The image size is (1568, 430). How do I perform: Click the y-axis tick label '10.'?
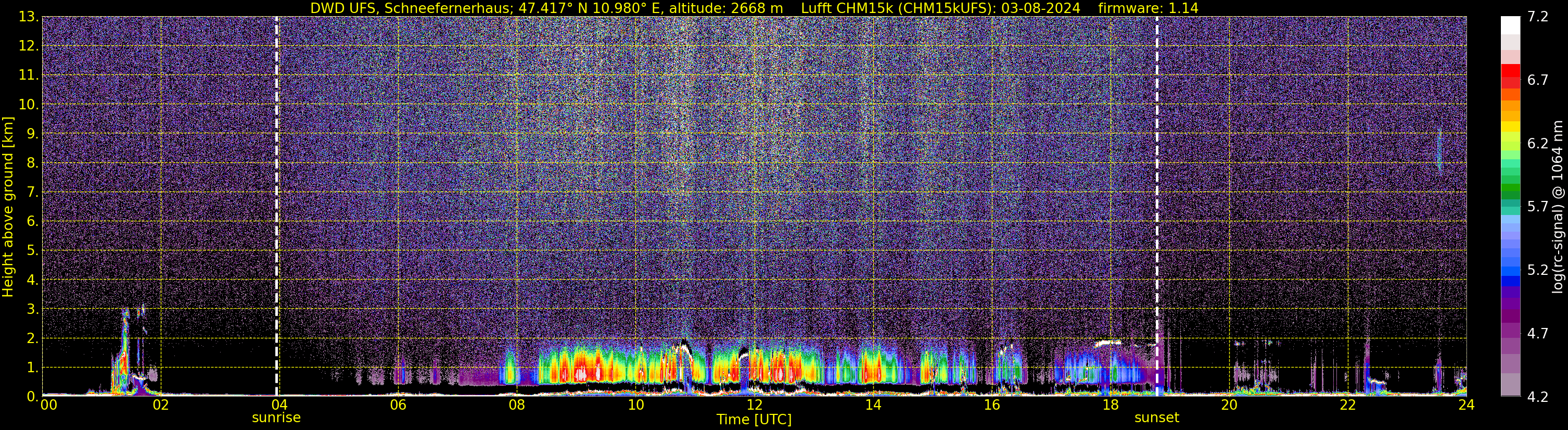29,105
